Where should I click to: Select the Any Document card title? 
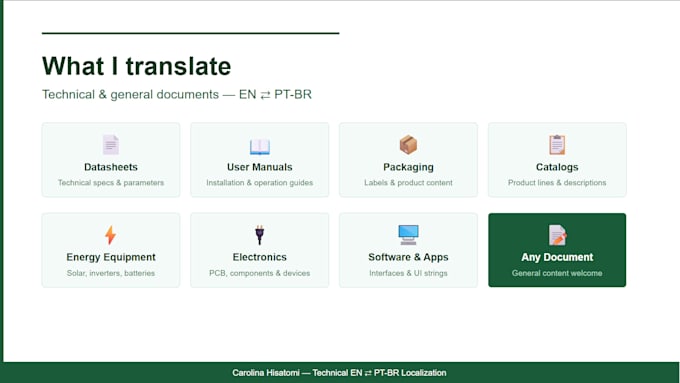pos(557,257)
